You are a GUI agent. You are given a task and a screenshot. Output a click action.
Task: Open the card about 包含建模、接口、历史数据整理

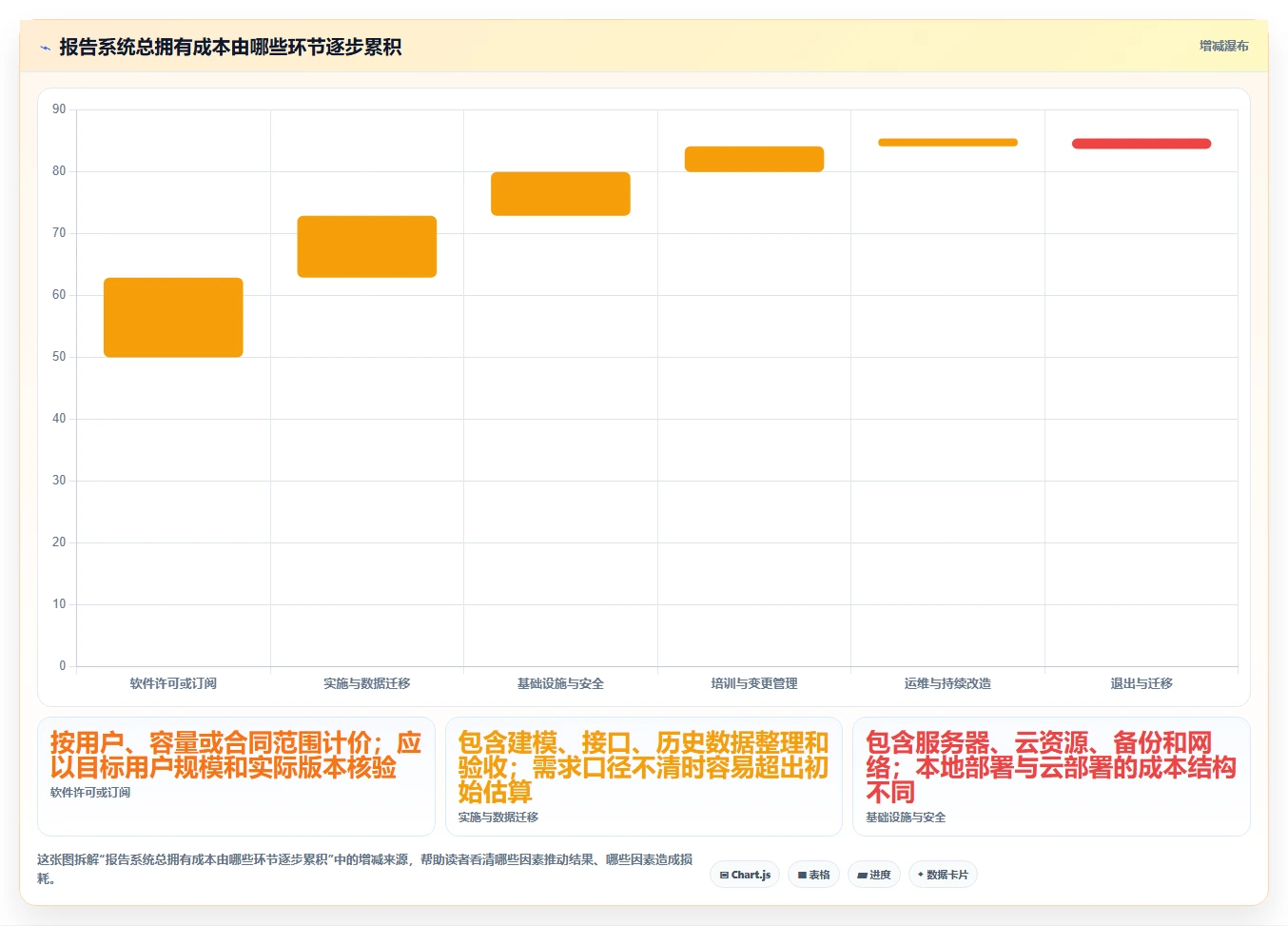[644, 776]
